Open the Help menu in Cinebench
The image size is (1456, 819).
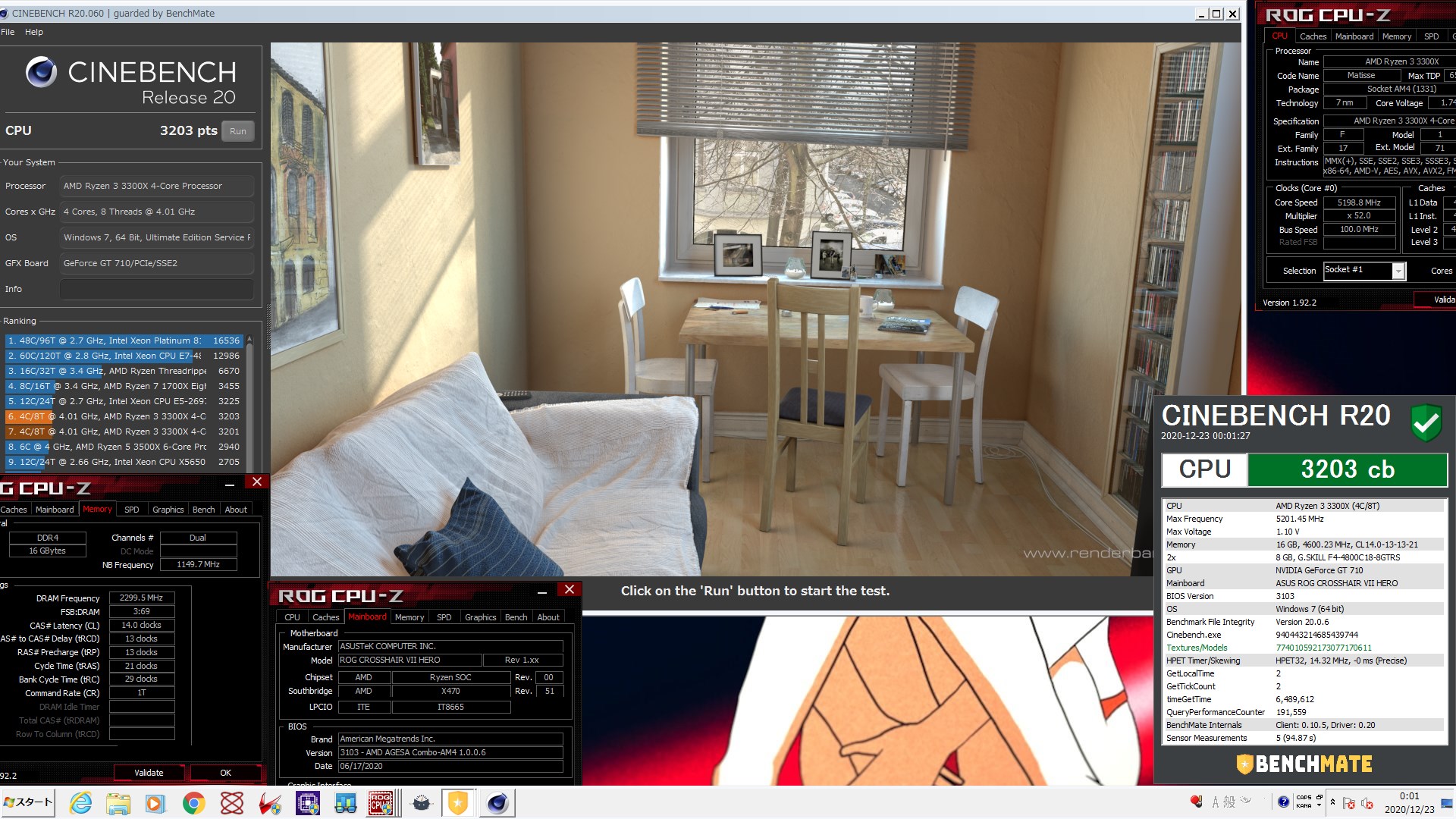pyautogui.click(x=34, y=32)
